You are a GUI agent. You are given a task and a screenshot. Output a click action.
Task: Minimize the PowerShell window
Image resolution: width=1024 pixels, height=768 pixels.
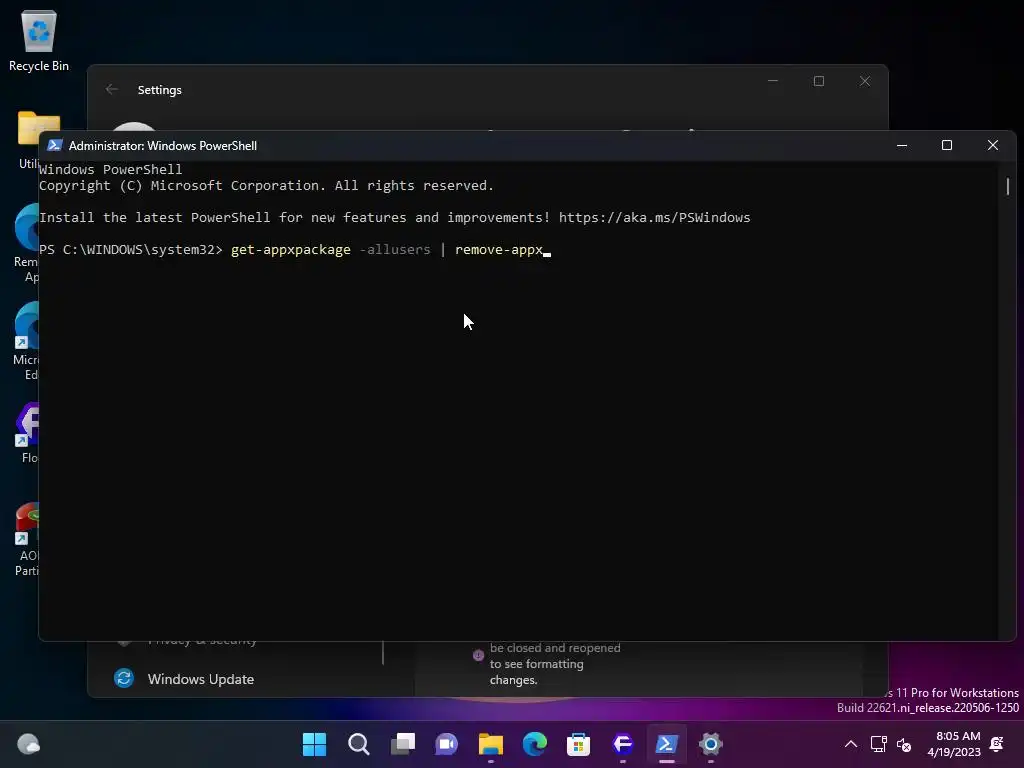coord(902,145)
